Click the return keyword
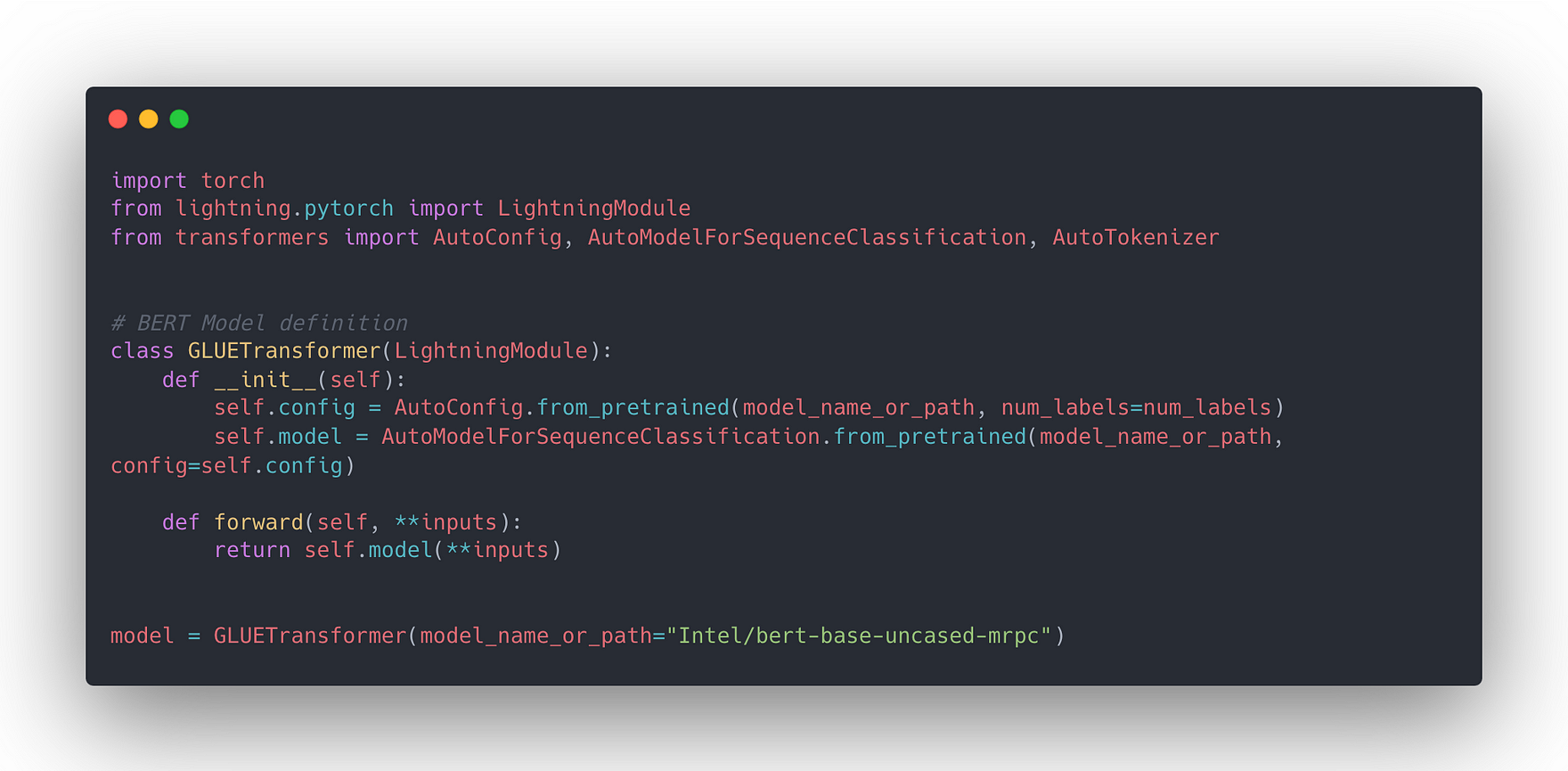1568x771 pixels. (252, 550)
